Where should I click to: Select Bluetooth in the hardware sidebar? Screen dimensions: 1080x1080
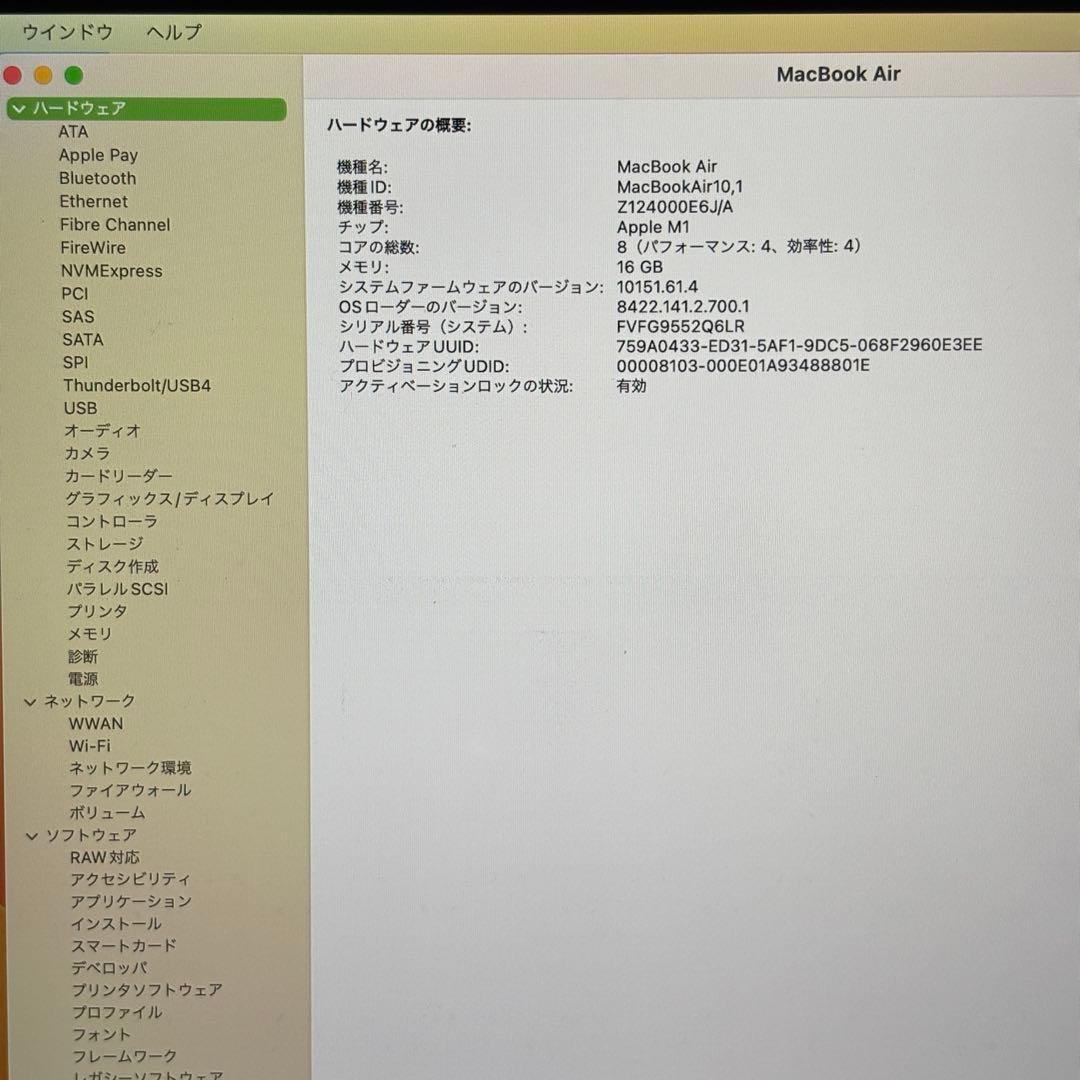point(97,178)
